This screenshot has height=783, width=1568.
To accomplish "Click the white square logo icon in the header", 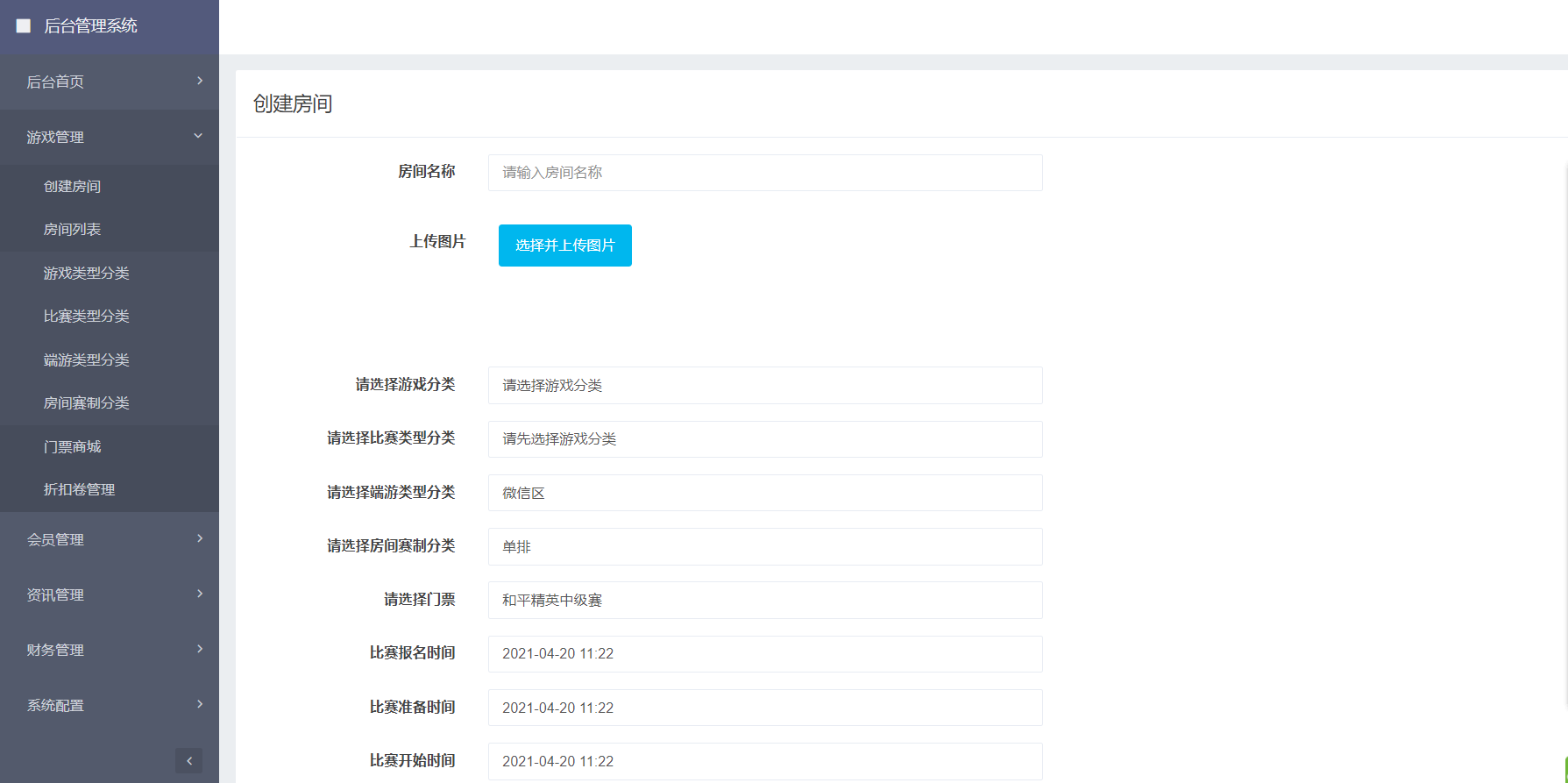I will [x=24, y=26].
